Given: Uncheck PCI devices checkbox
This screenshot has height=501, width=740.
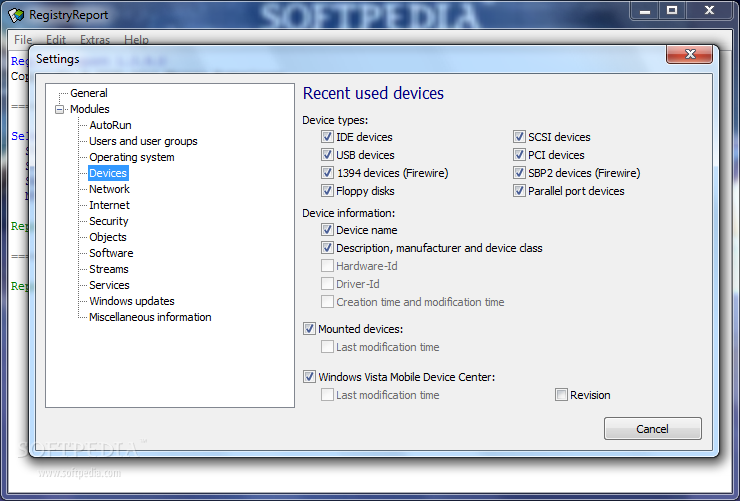Looking at the screenshot, I should pos(519,155).
